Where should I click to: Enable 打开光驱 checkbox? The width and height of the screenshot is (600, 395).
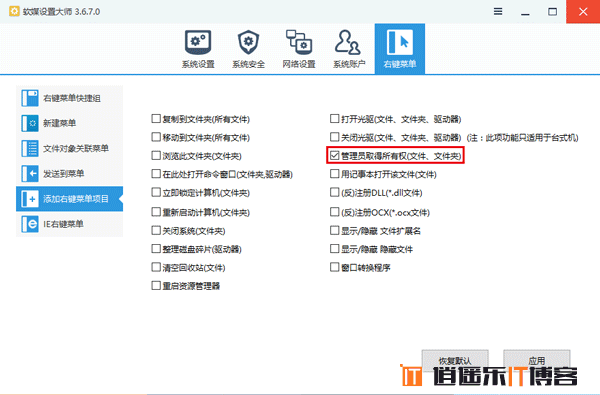(x=334, y=119)
